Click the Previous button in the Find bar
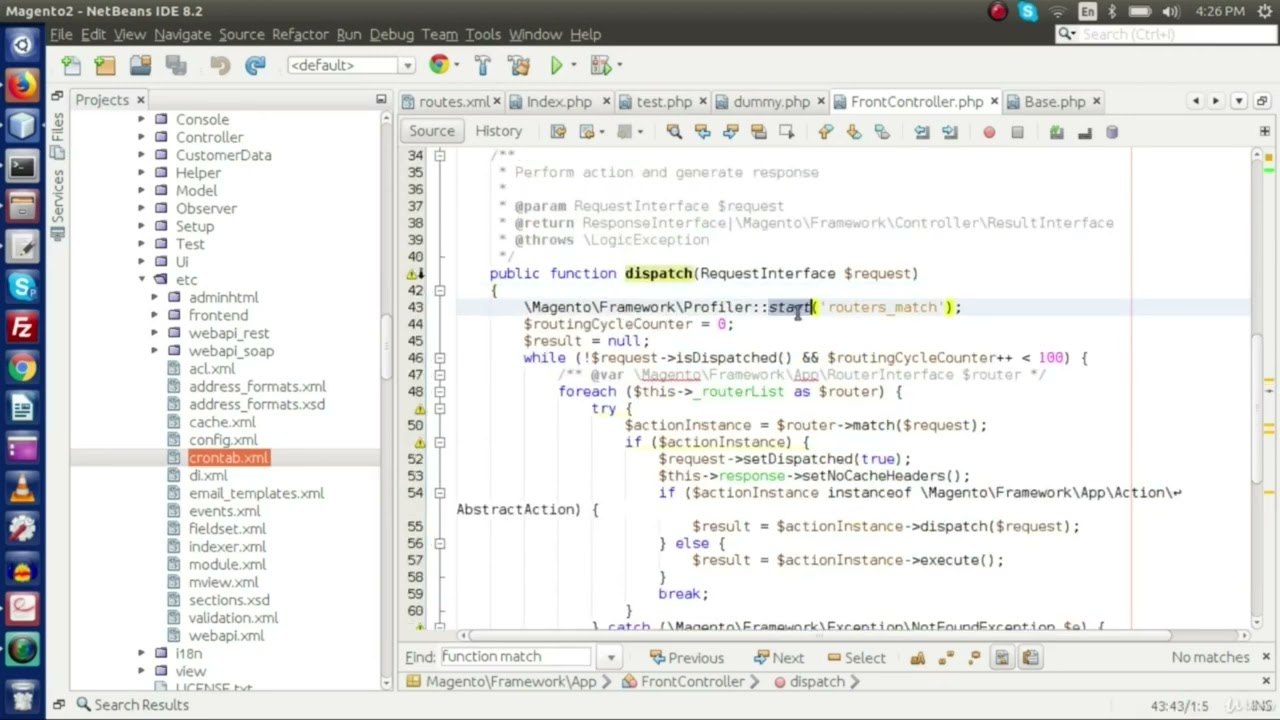 pos(687,657)
